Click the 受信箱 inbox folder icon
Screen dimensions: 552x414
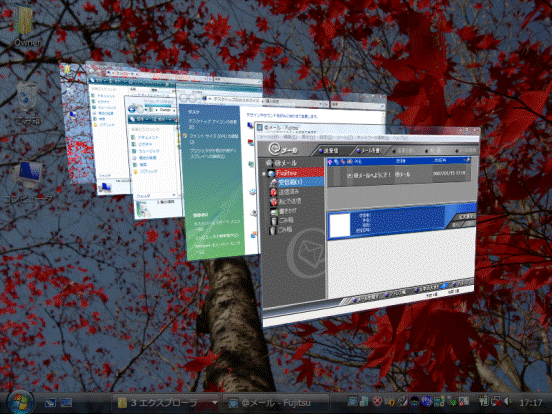273,182
